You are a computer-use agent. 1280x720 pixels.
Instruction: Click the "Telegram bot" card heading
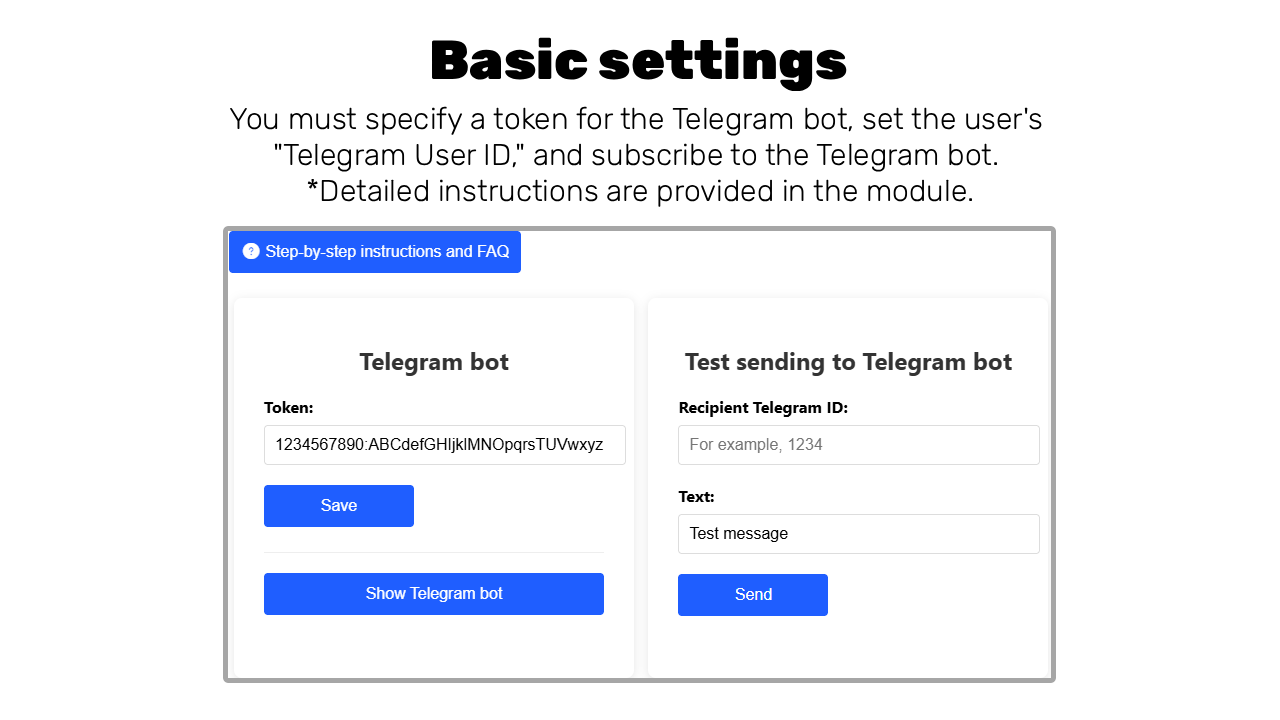[434, 362]
